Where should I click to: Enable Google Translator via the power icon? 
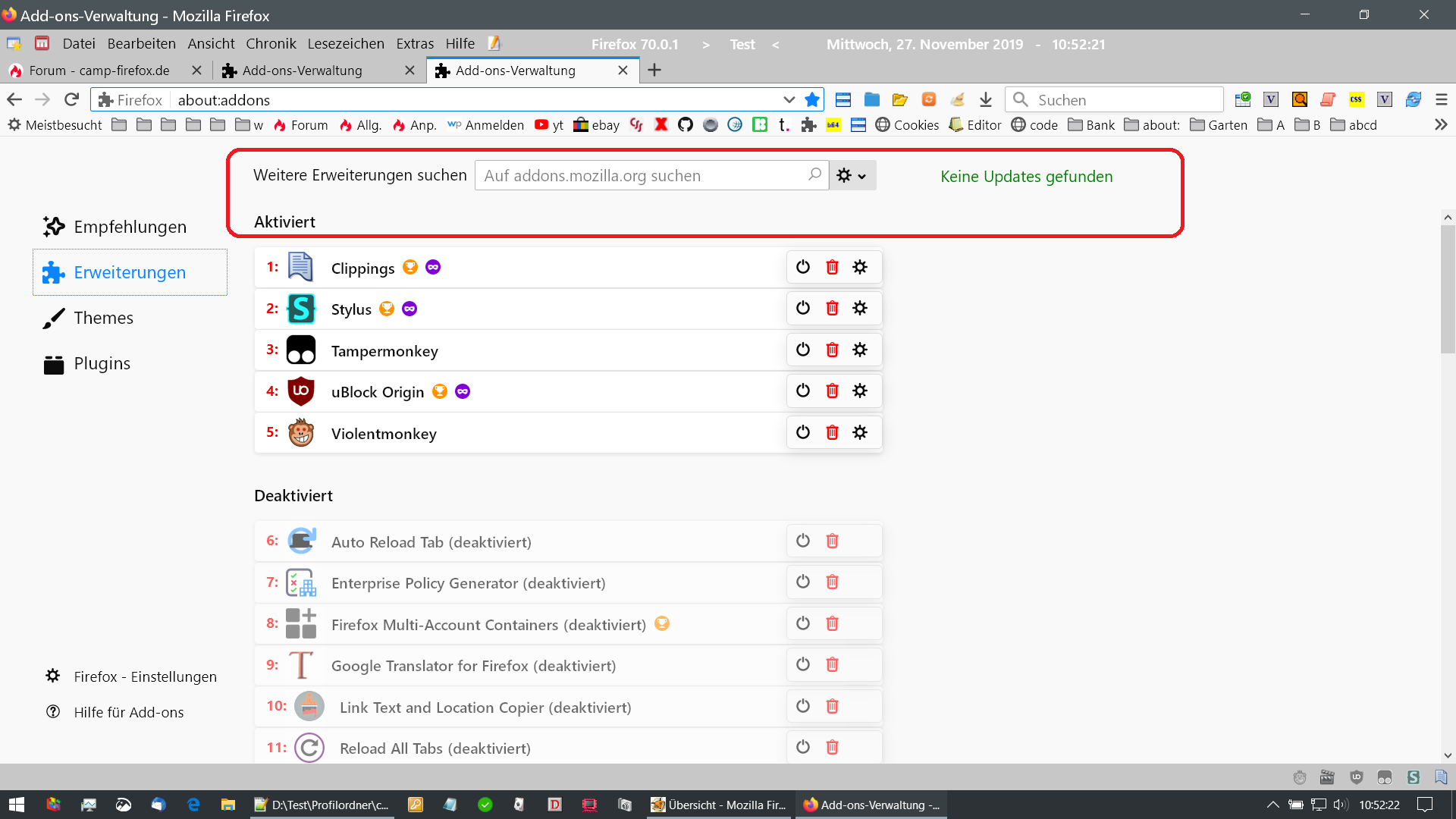click(803, 664)
